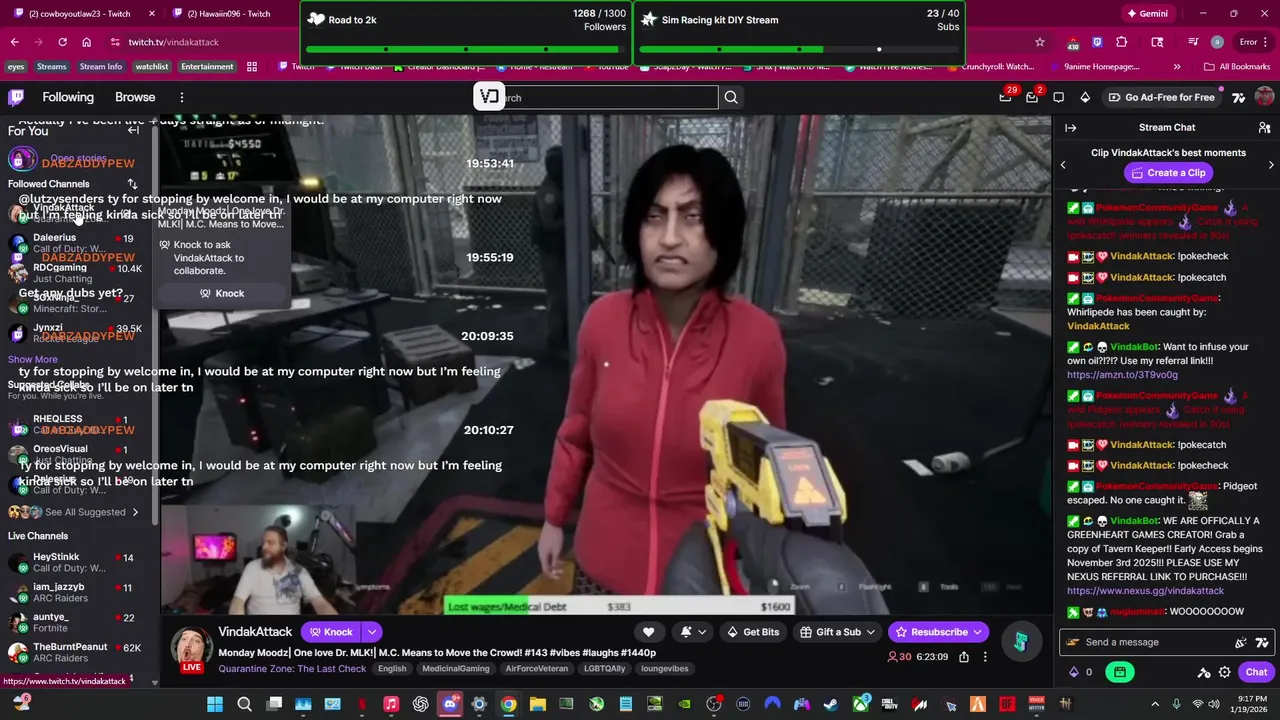The image size is (1280, 720).
Task: Open the 7TV emote menu in chat box
Action: point(1262,642)
